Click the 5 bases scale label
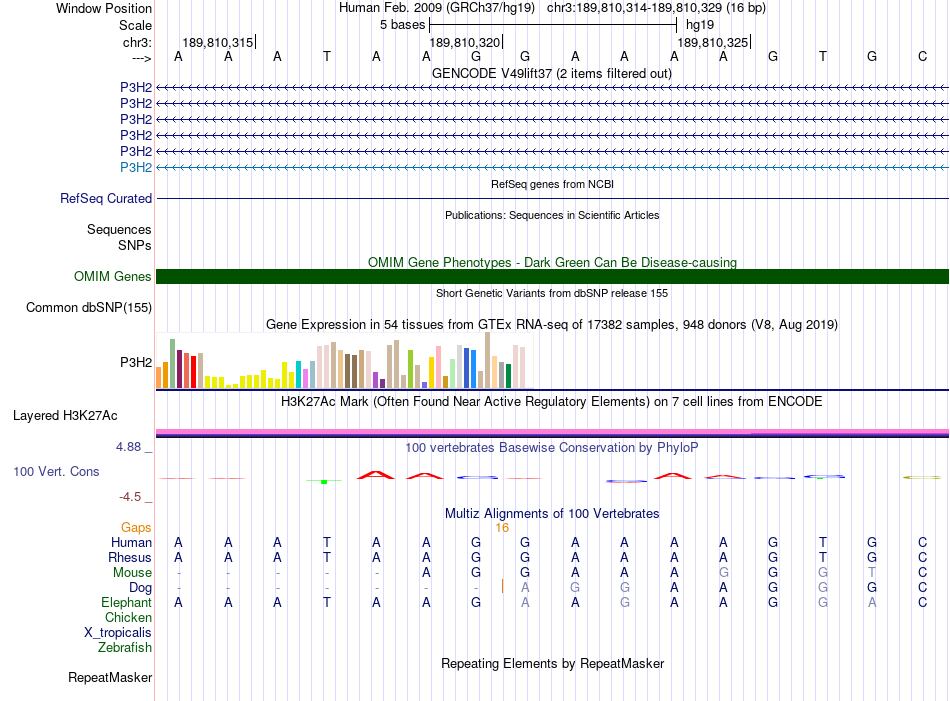Screen dimensions: 950x701 click(402, 25)
